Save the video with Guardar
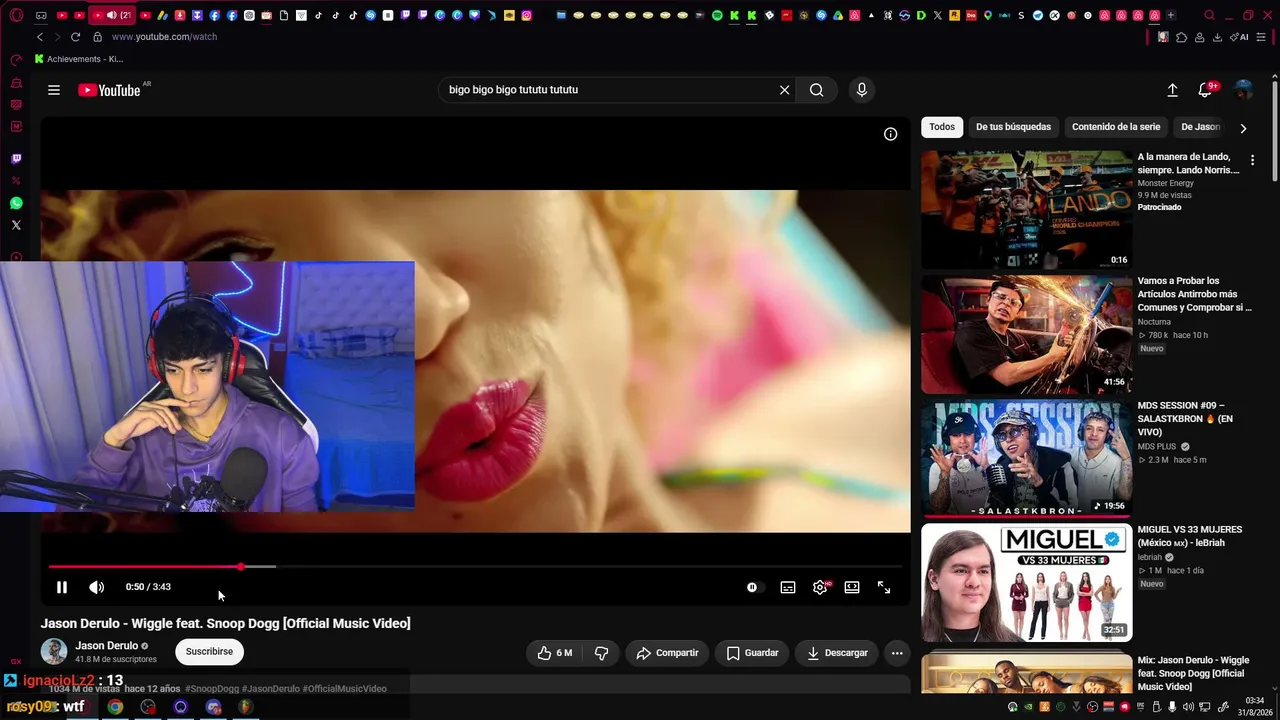Screen dimensions: 1280x720 pyautogui.click(x=752, y=653)
